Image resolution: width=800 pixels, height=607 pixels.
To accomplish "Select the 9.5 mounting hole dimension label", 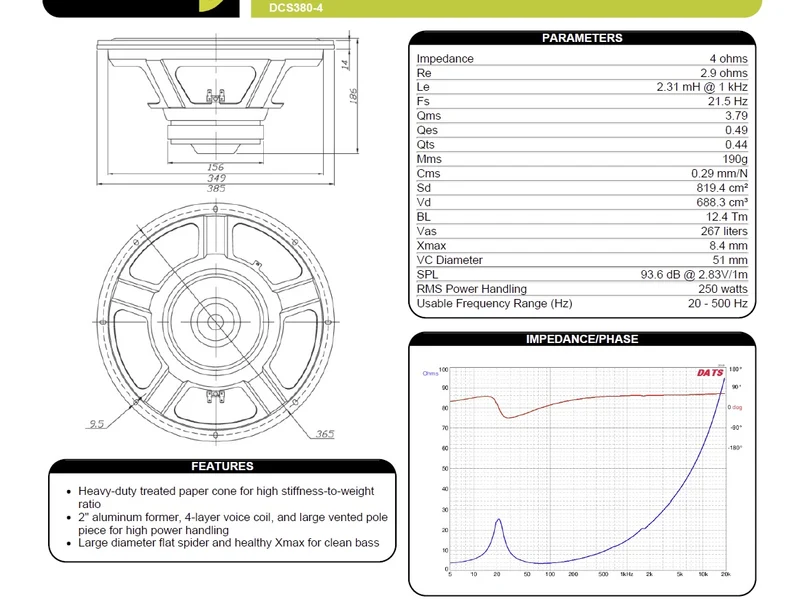I will pyautogui.click(x=96, y=423).
